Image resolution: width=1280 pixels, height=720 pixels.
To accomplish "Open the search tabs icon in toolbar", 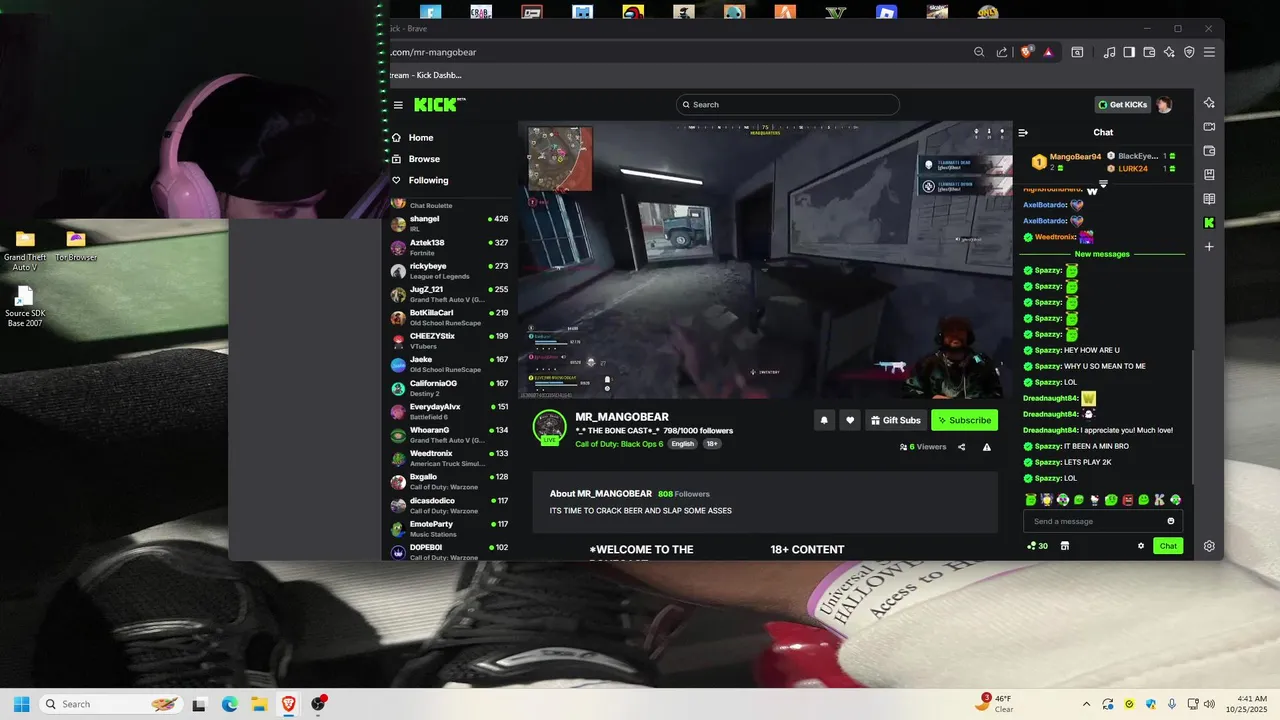I will click(x=1077, y=52).
